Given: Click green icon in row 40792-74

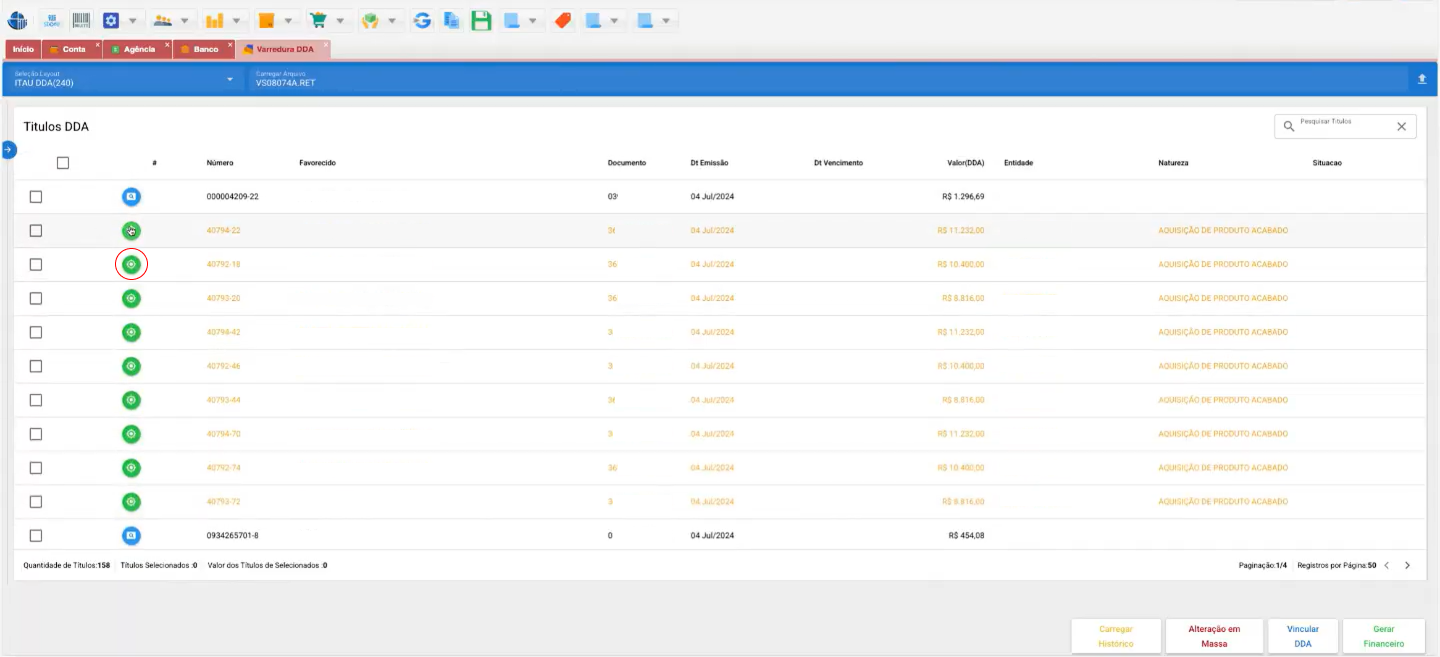Looking at the screenshot, I should coord(131,468).
